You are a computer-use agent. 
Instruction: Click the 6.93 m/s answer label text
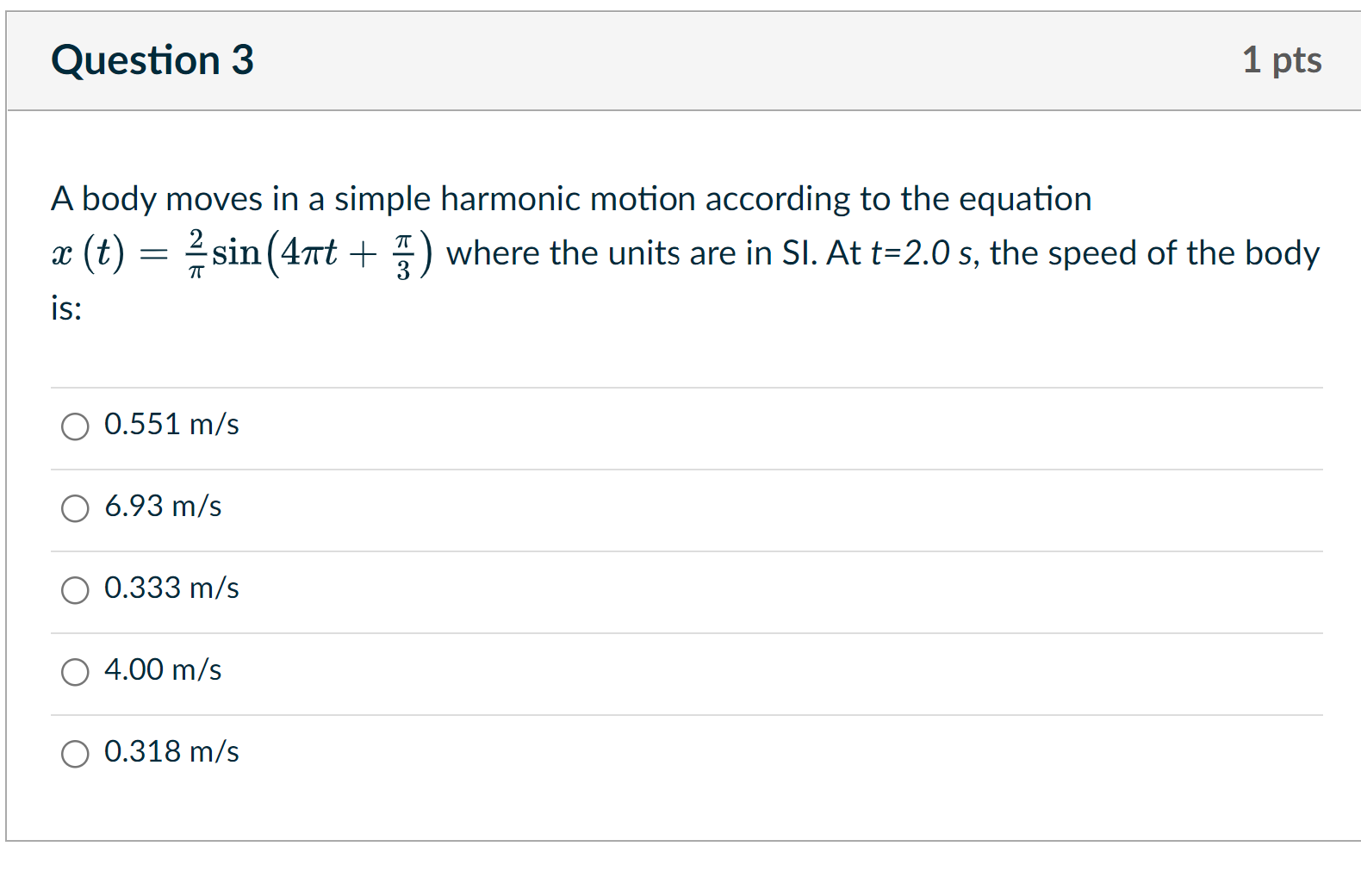(x=163, y=507)
